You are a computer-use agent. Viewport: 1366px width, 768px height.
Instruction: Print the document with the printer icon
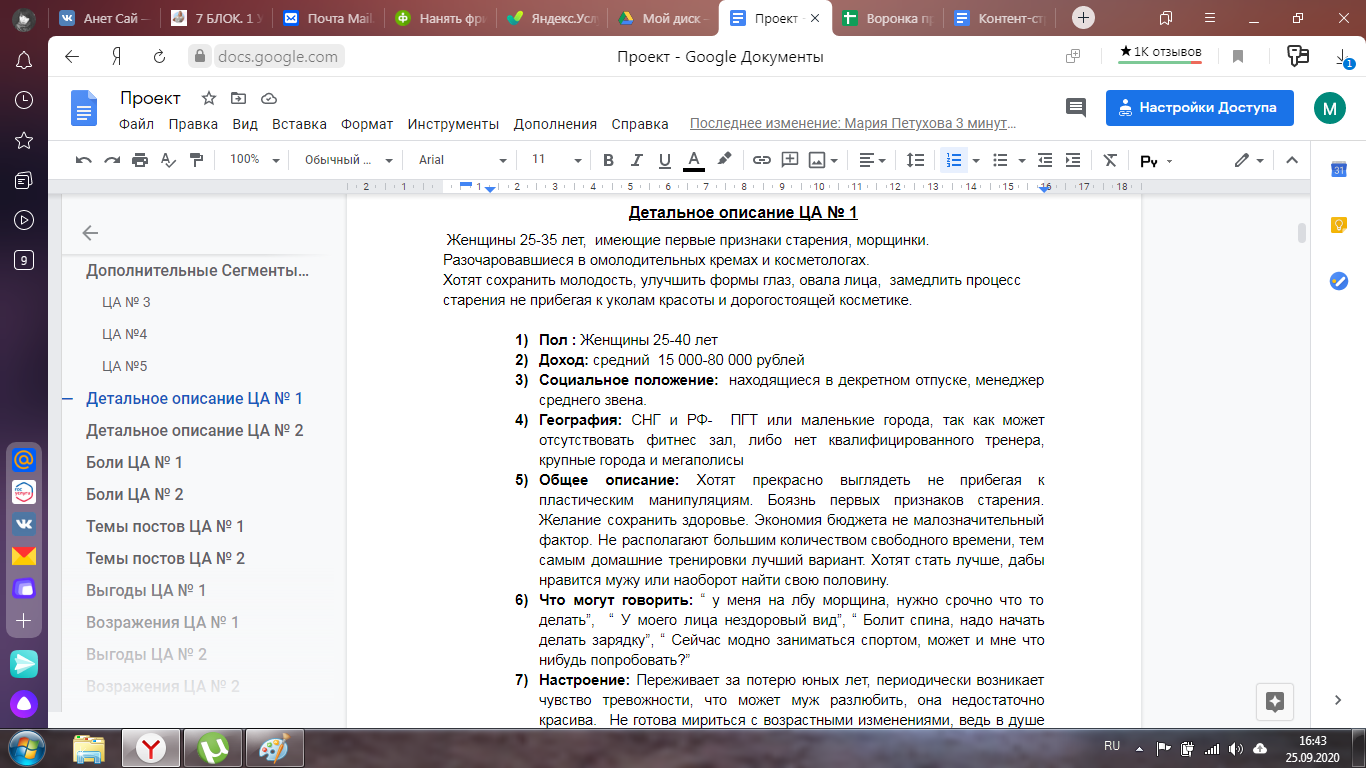[x=140, y=160]
